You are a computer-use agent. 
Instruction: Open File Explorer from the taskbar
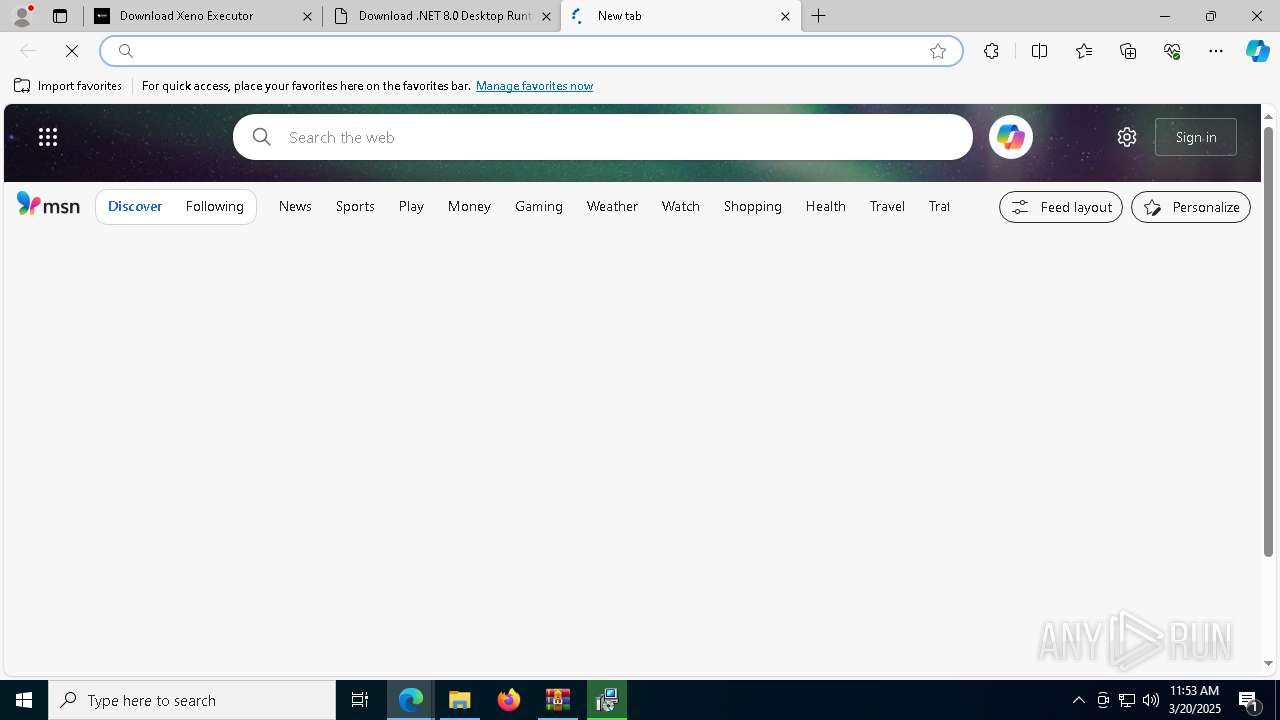coord(460,700)
